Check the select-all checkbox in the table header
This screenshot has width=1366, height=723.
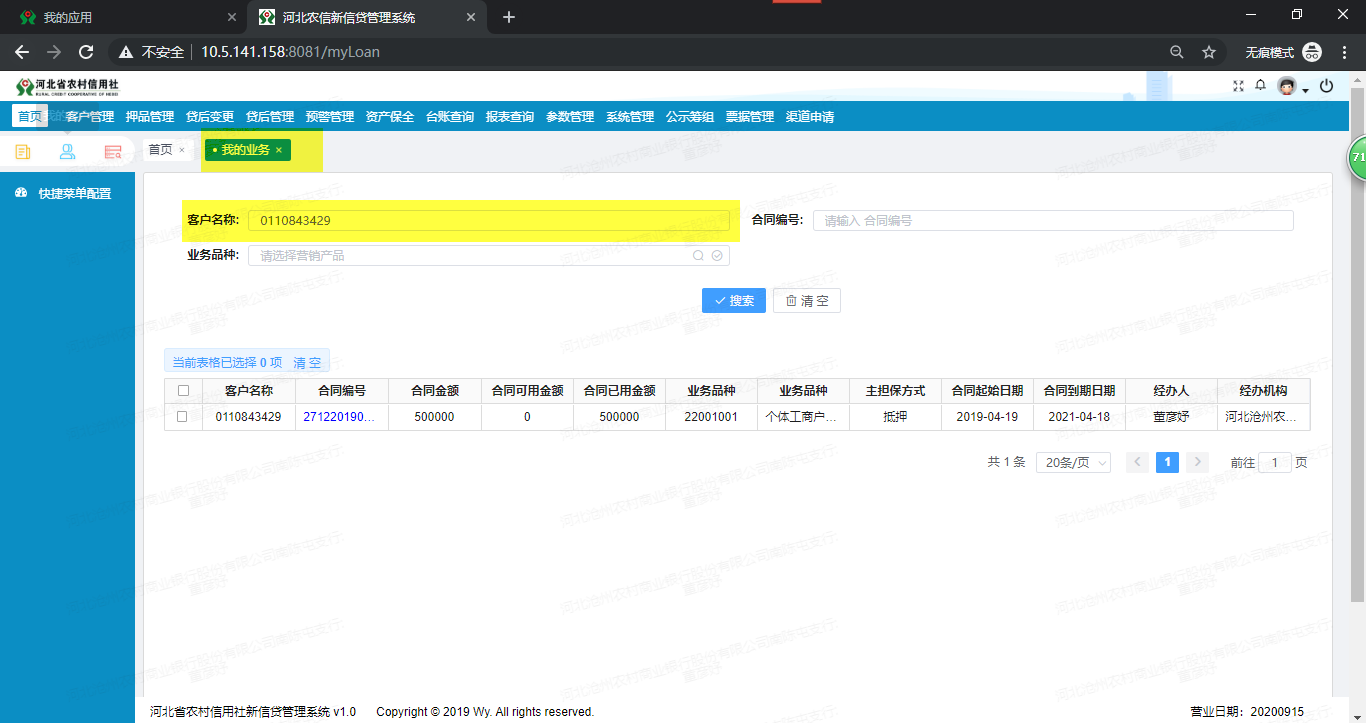point(183,391)
